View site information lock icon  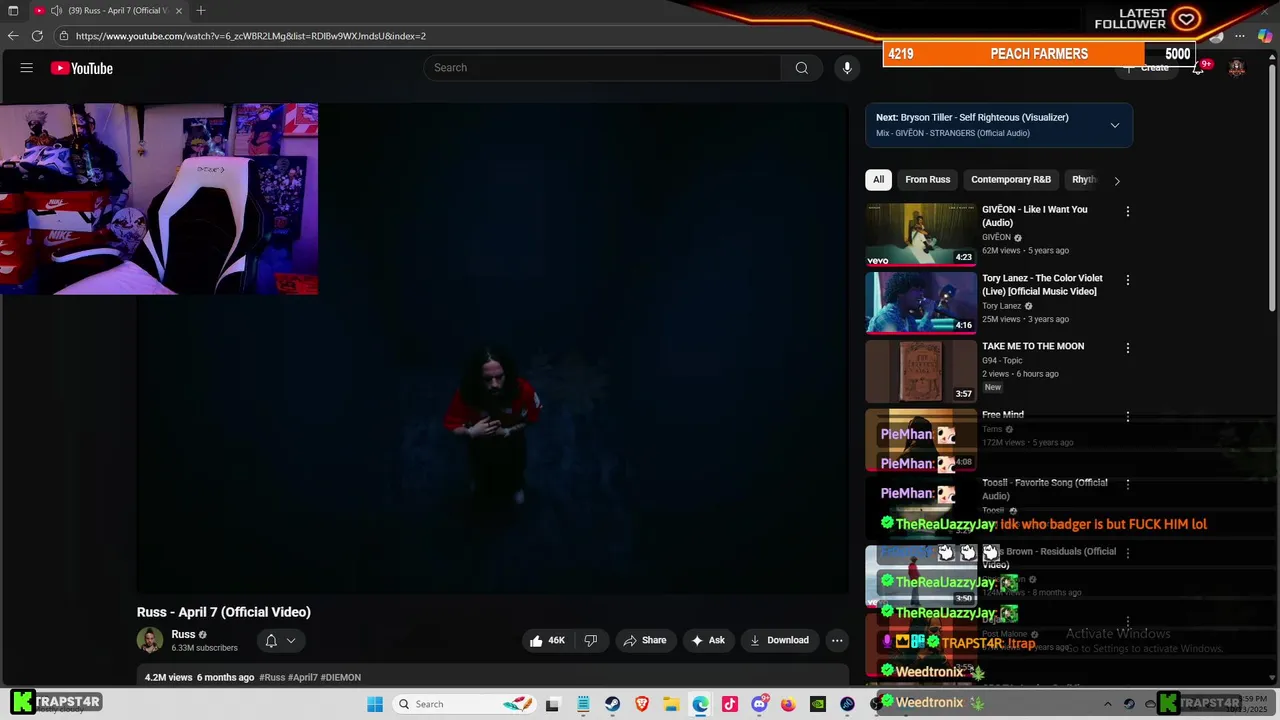pos(64,36)
